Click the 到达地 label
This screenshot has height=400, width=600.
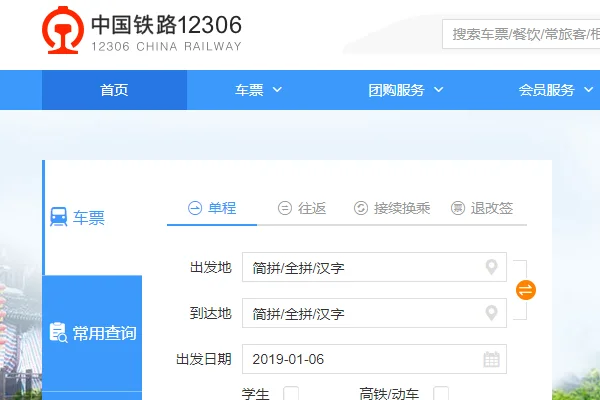pos(211,313)
